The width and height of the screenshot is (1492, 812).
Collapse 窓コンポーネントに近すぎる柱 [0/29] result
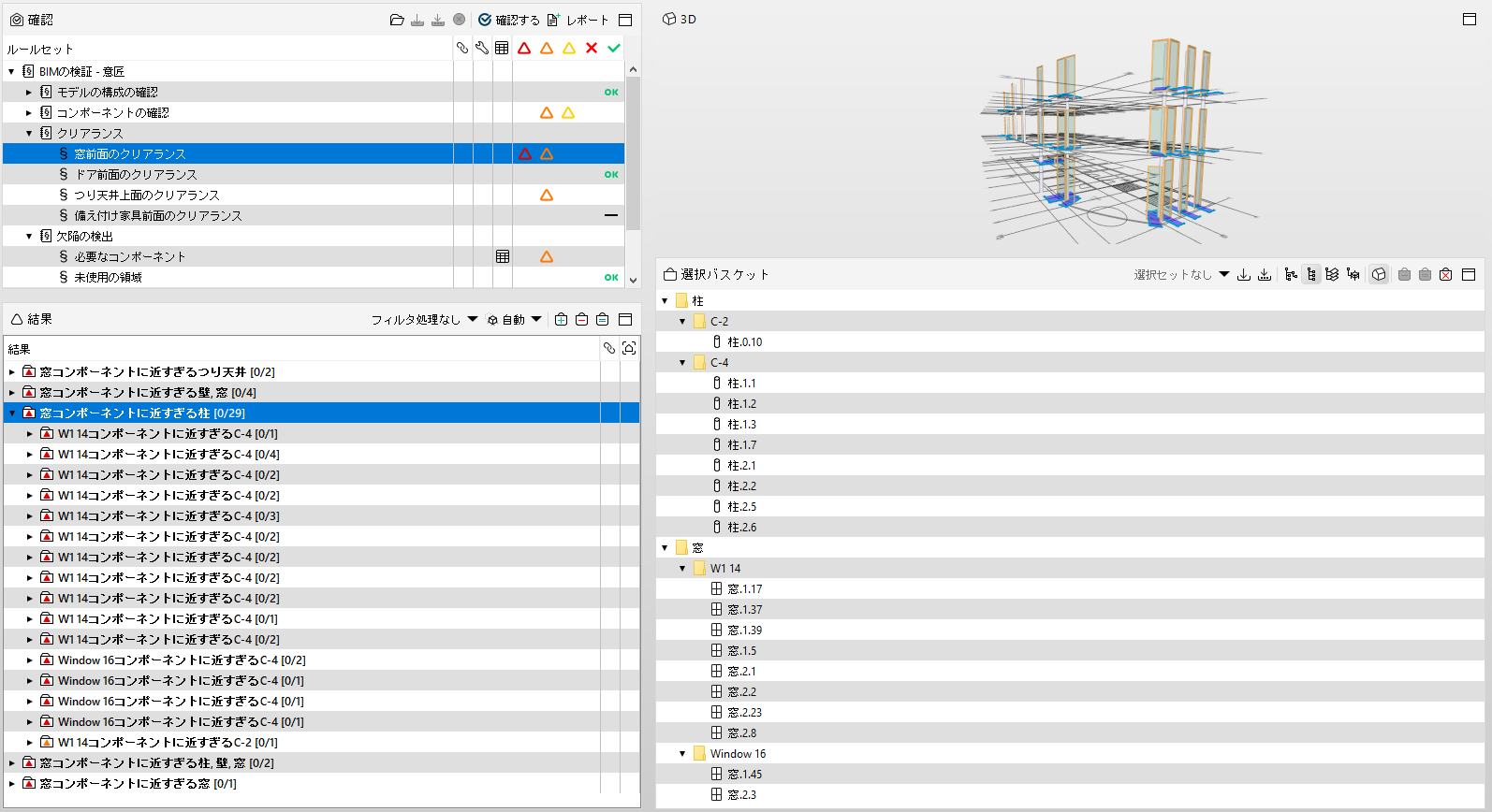click(x=11, y=413)
